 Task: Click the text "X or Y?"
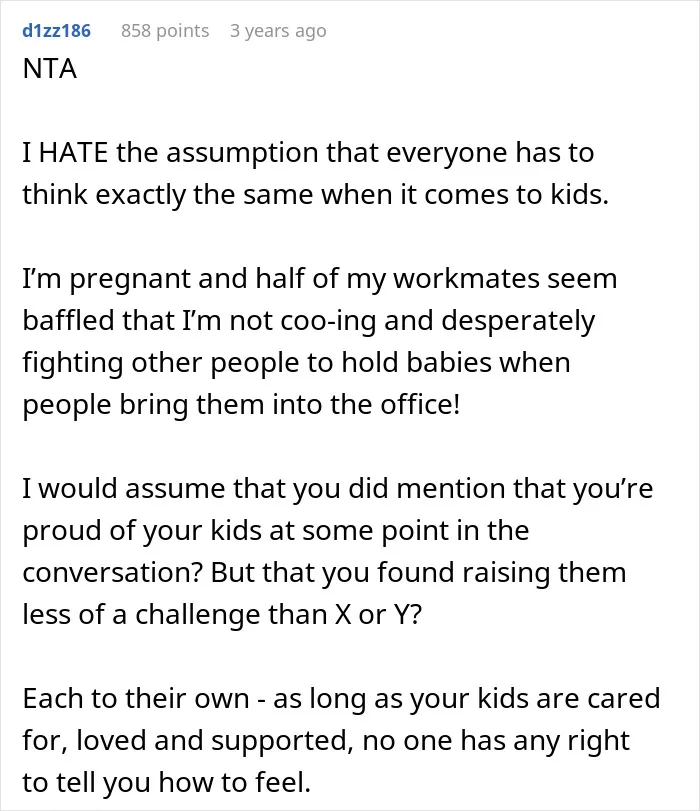379,615
